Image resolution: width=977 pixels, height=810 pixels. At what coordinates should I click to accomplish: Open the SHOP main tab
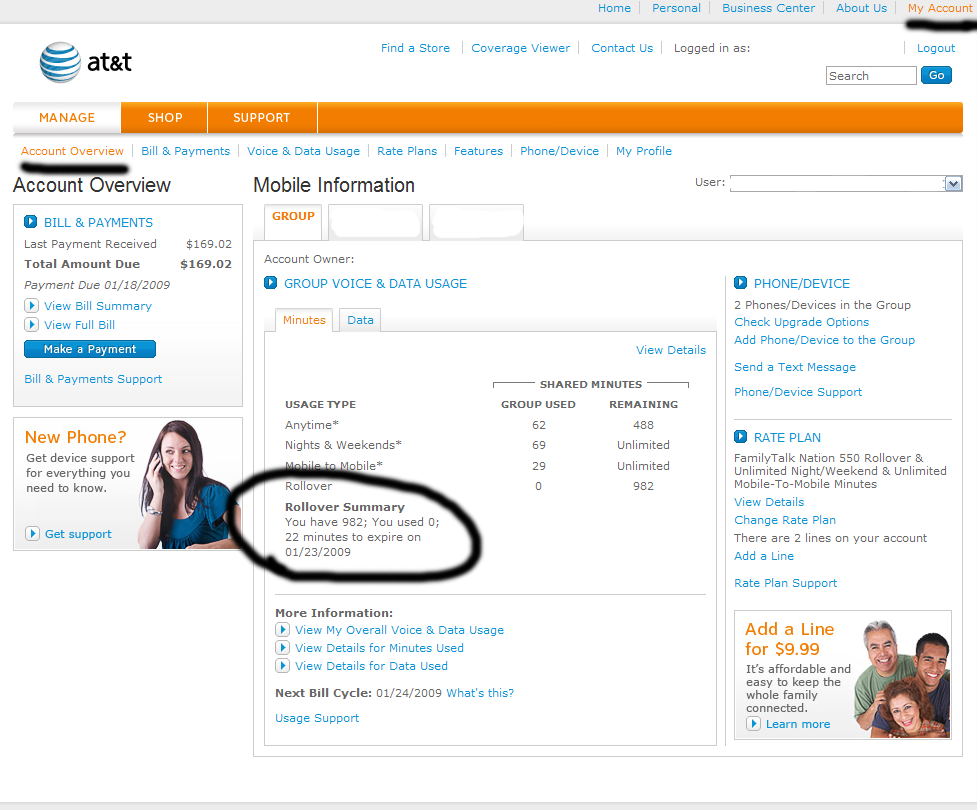click(x=164, y=118)
